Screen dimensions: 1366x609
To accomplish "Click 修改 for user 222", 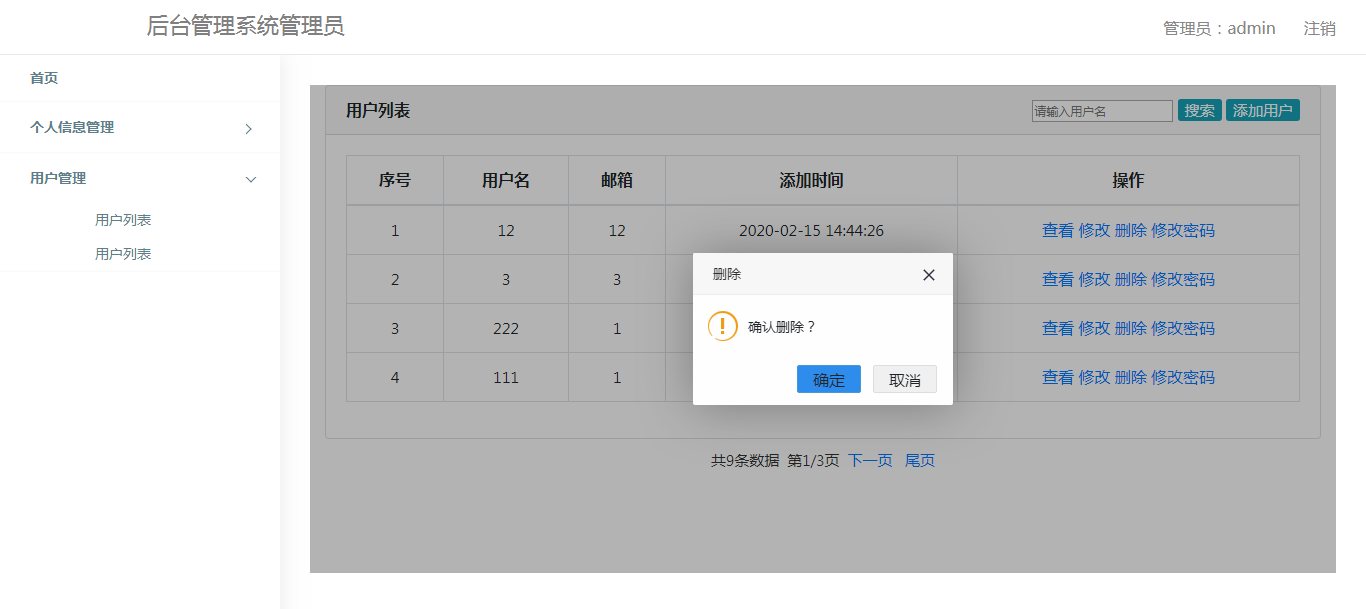I will point(1094,328).
